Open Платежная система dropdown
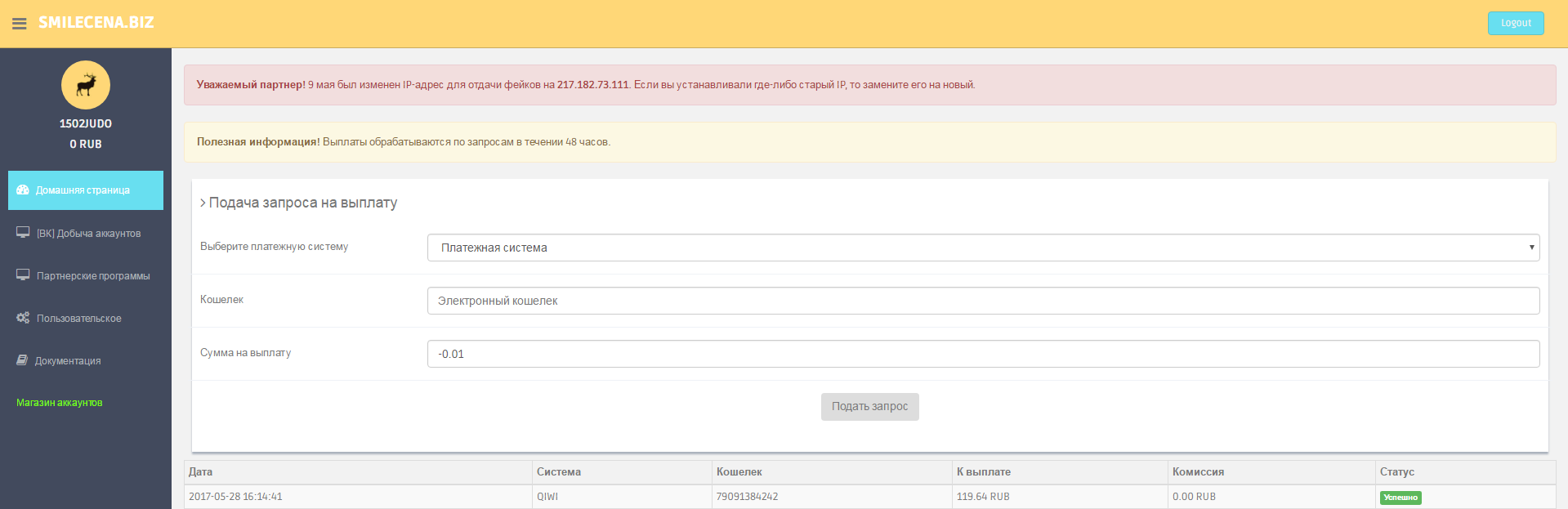 (983, 248)
